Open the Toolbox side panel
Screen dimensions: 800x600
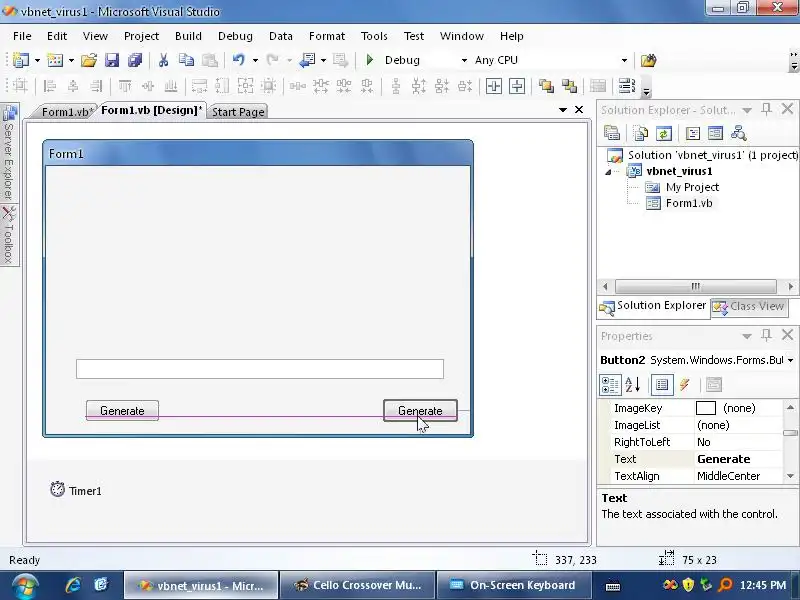click(9, 235)
